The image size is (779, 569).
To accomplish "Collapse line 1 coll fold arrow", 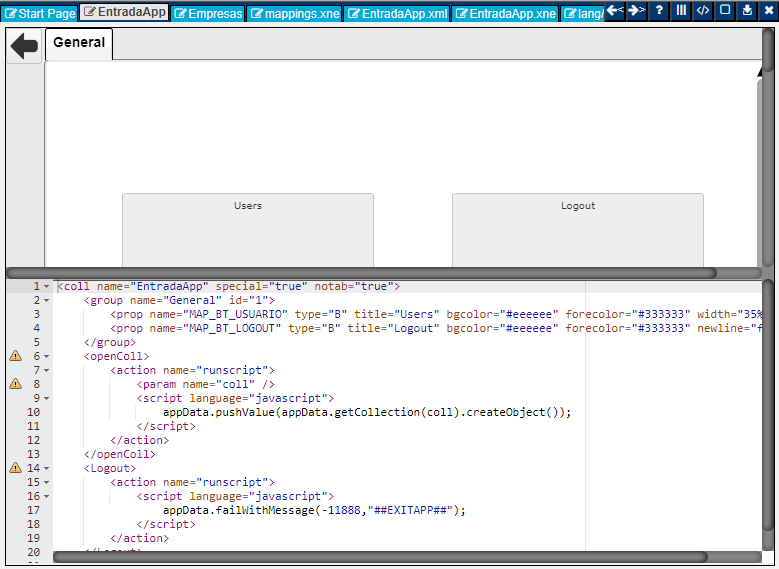I will (x=47, y=287).
